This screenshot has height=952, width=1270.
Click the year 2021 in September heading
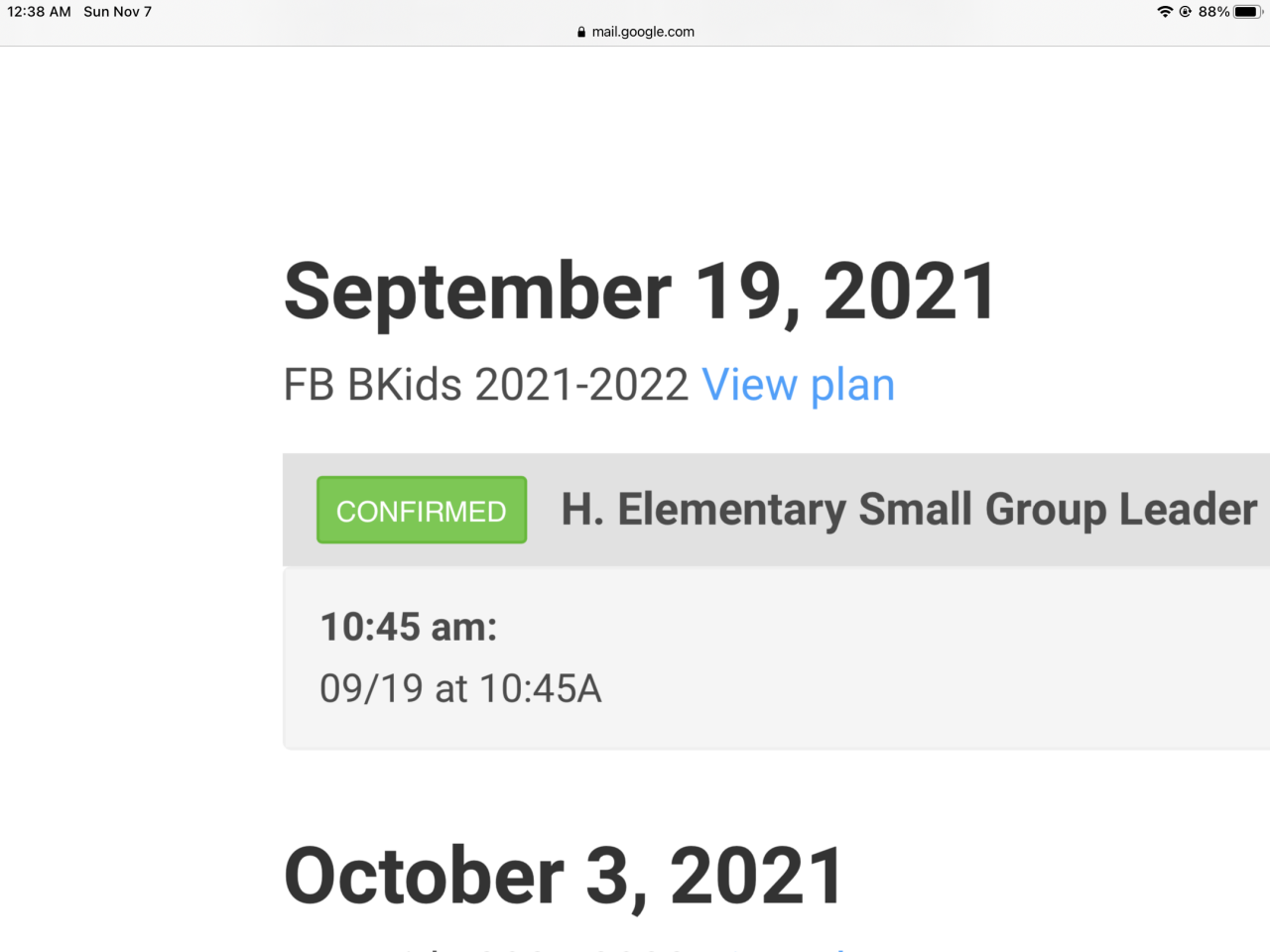point(909,292)
